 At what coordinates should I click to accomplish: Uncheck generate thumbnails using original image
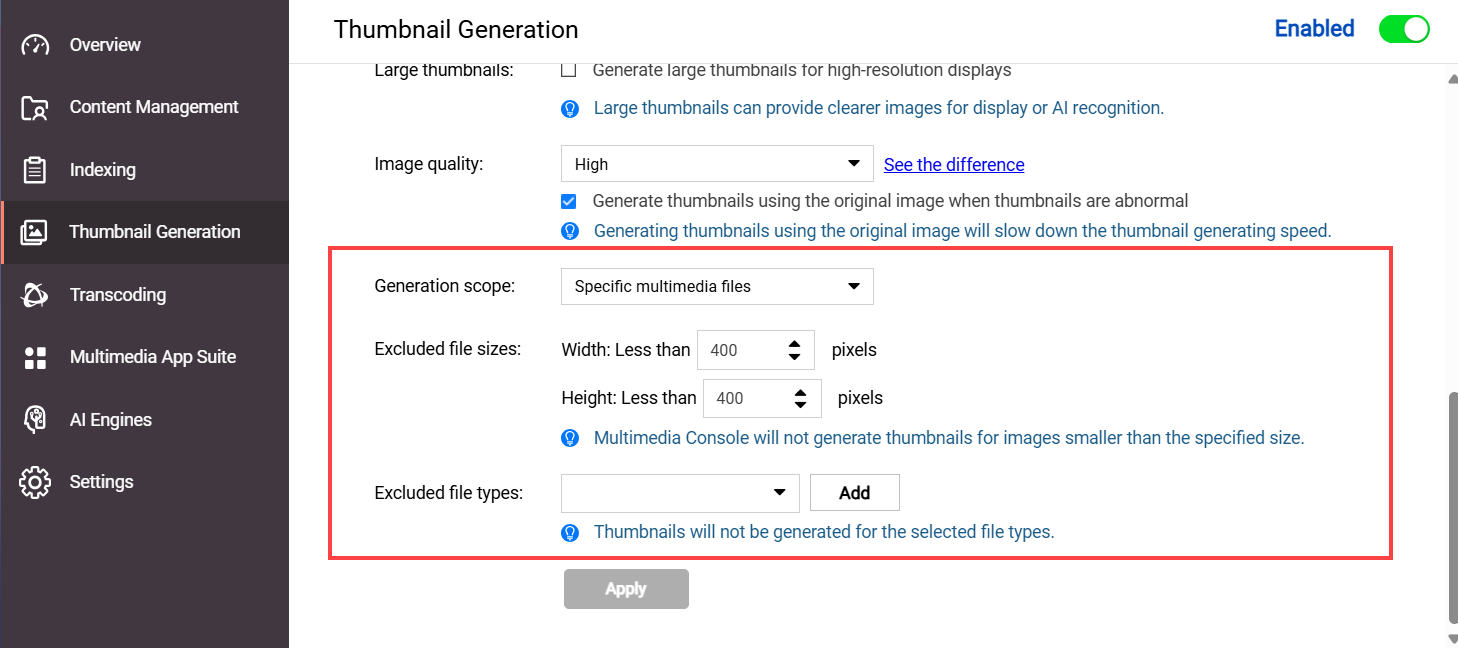[x=568, y=201]
